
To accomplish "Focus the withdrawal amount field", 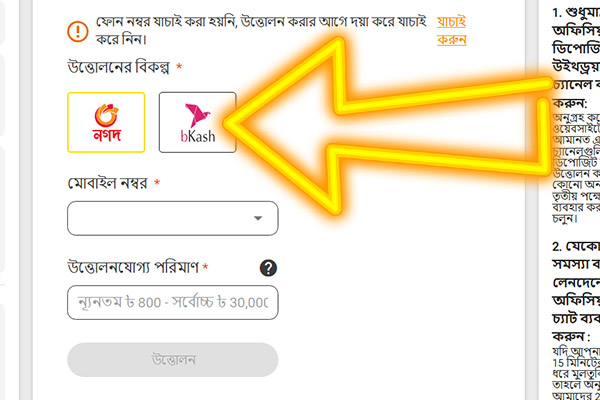I will [x=173, y=302].
